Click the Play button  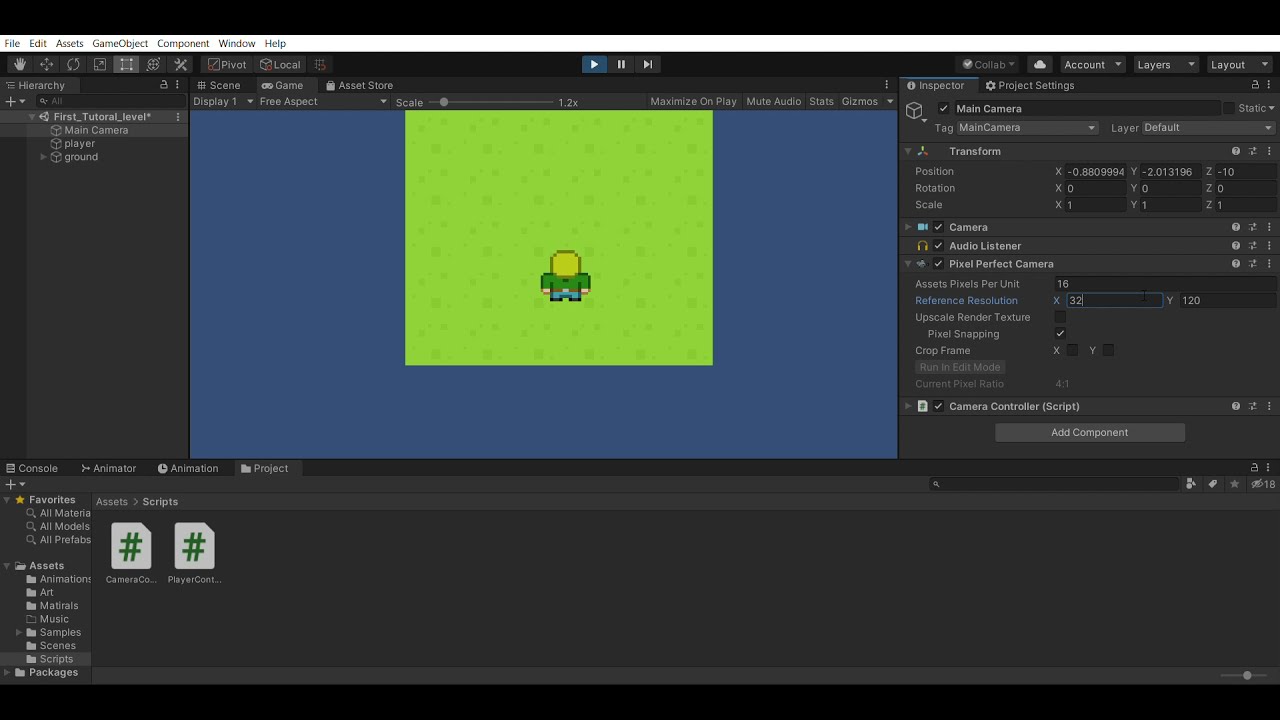(x=594, y=64)
